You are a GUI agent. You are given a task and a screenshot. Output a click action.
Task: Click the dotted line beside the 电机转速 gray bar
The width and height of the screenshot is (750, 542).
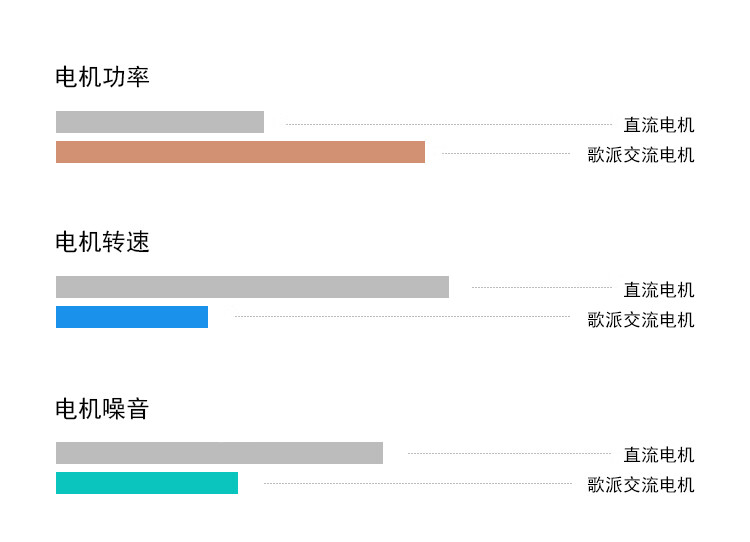[x=541, y=287]
